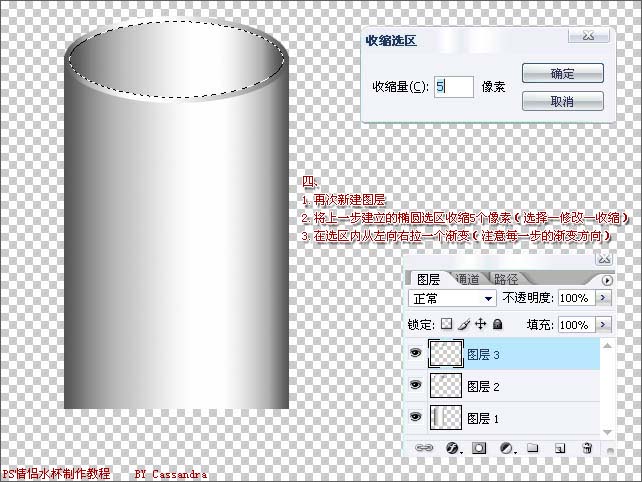Select layer named 图层 2
Viewport: 642px width, 482px height.
tap(483, 387)
